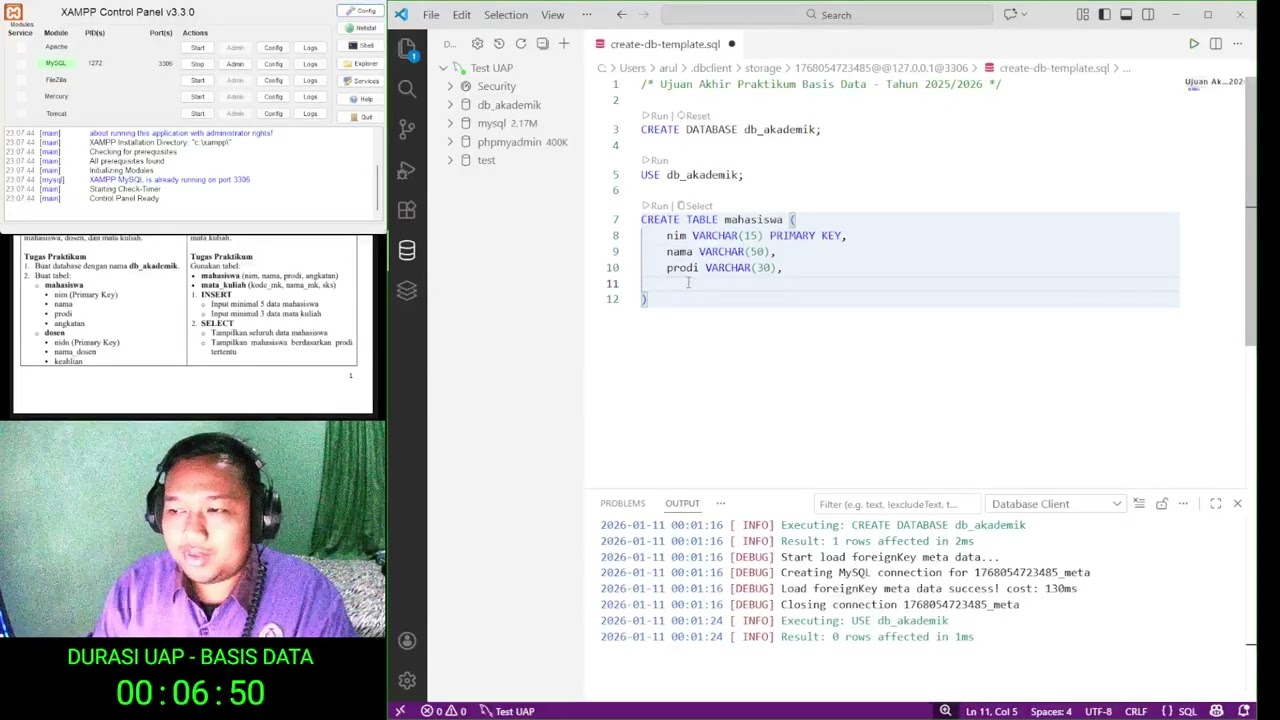Click the zoom magnifier in status bar
1280x720 pixels.
(x=945, y=711)
